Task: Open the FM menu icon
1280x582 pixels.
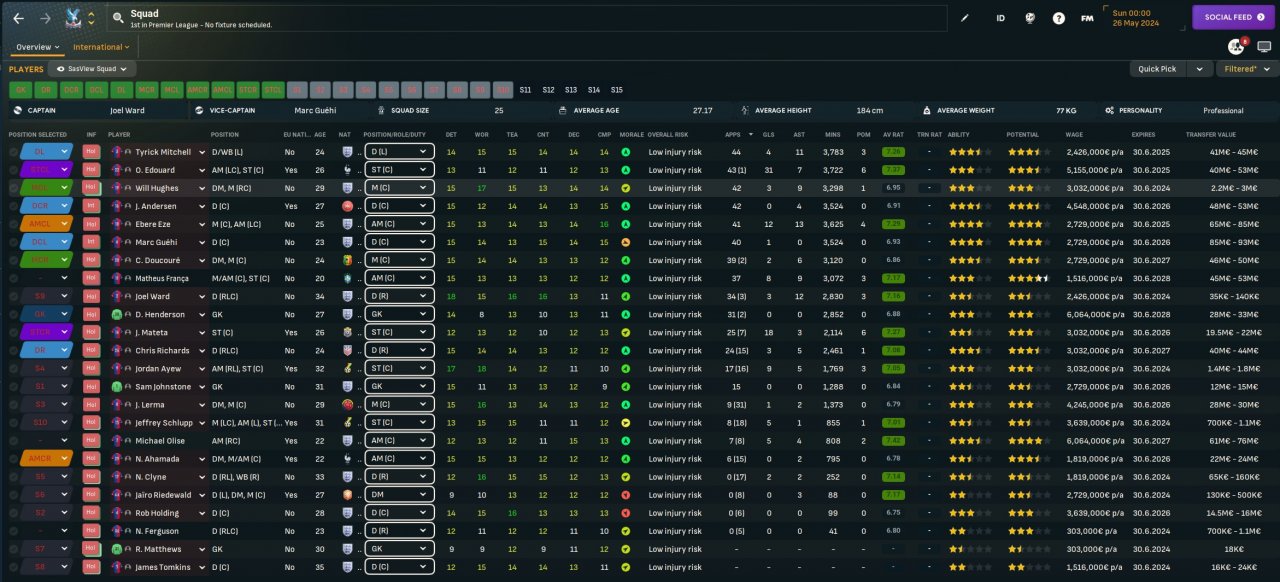Action: point(1087,18)
